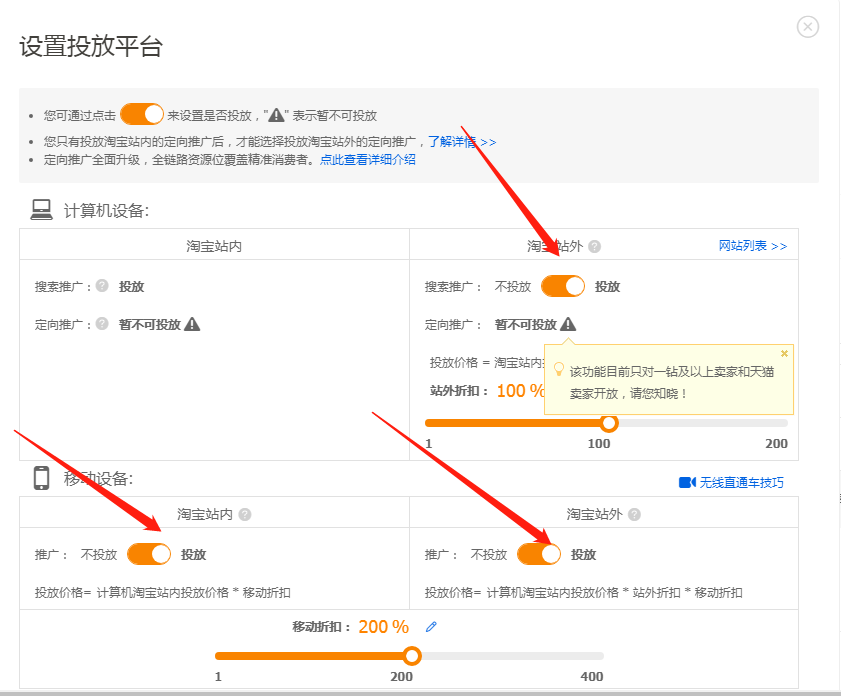Open the 了解详情 >> link

462,142
